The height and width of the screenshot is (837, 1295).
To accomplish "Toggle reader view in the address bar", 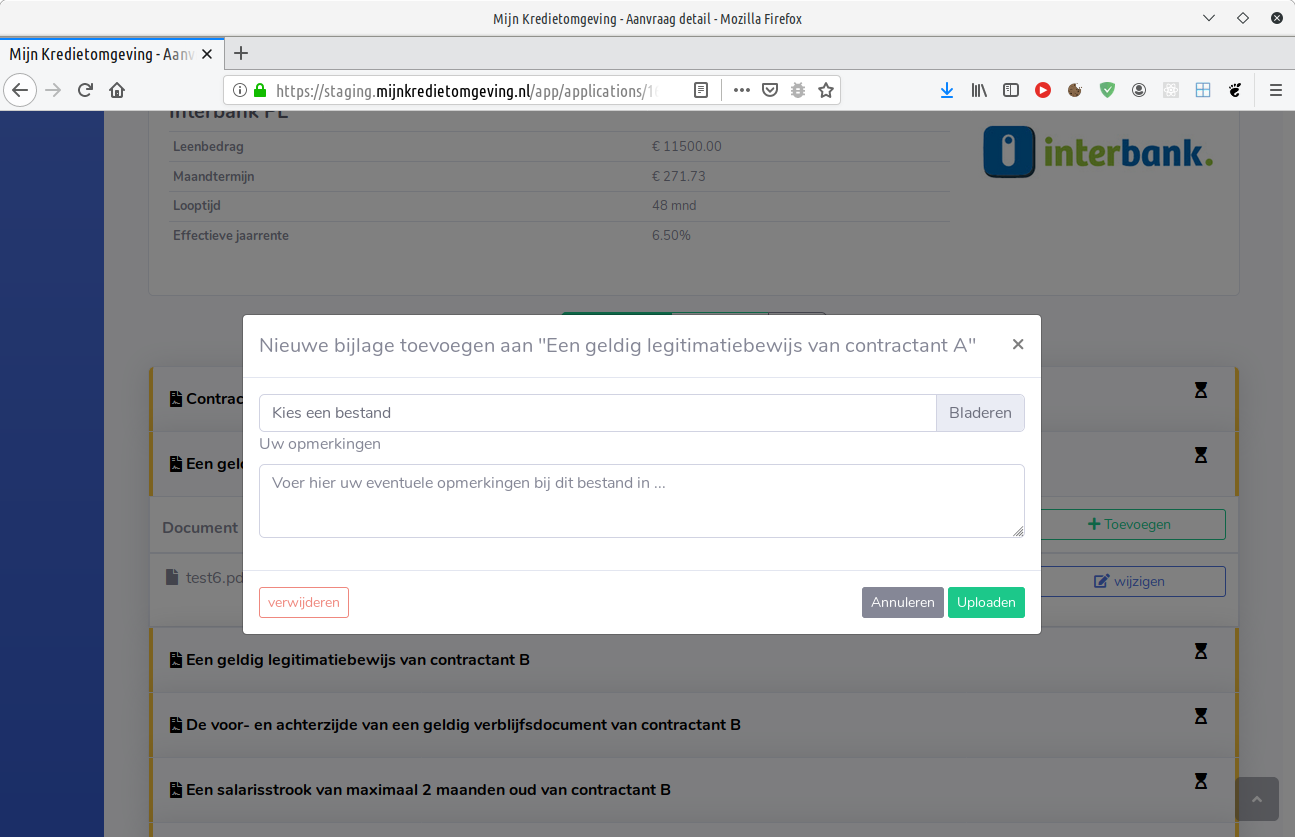I will coord(701,90).
